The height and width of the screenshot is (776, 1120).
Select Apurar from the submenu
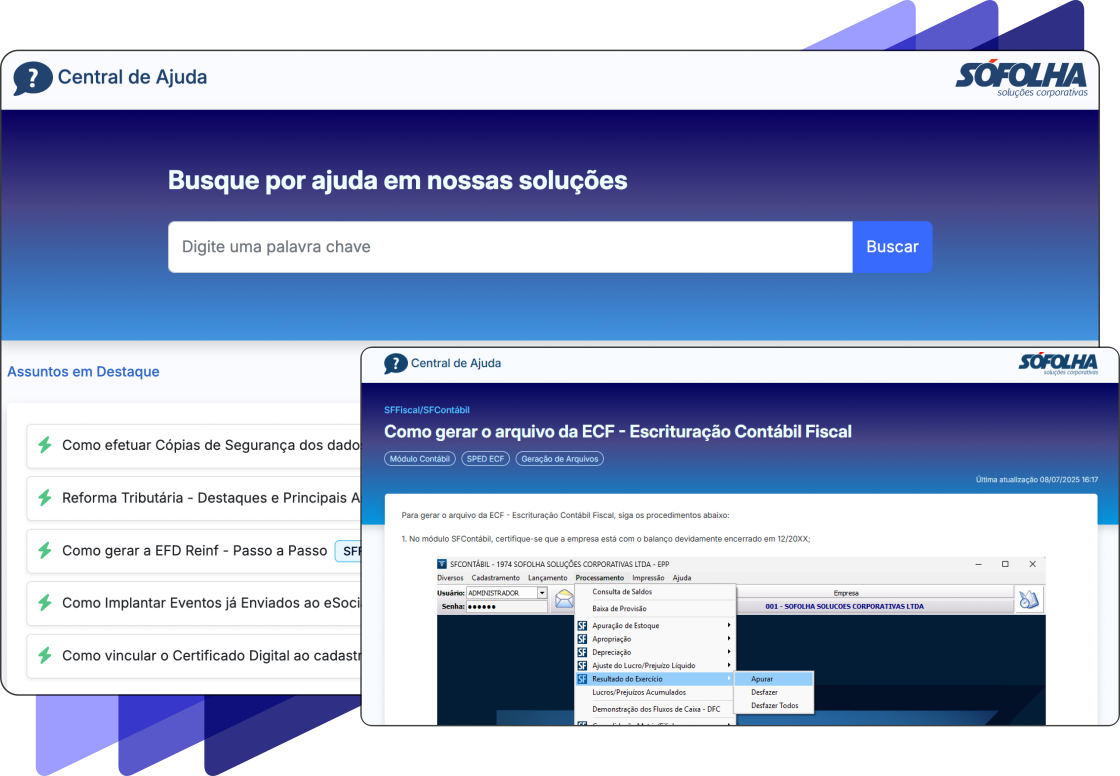click(x=762, y=679)
